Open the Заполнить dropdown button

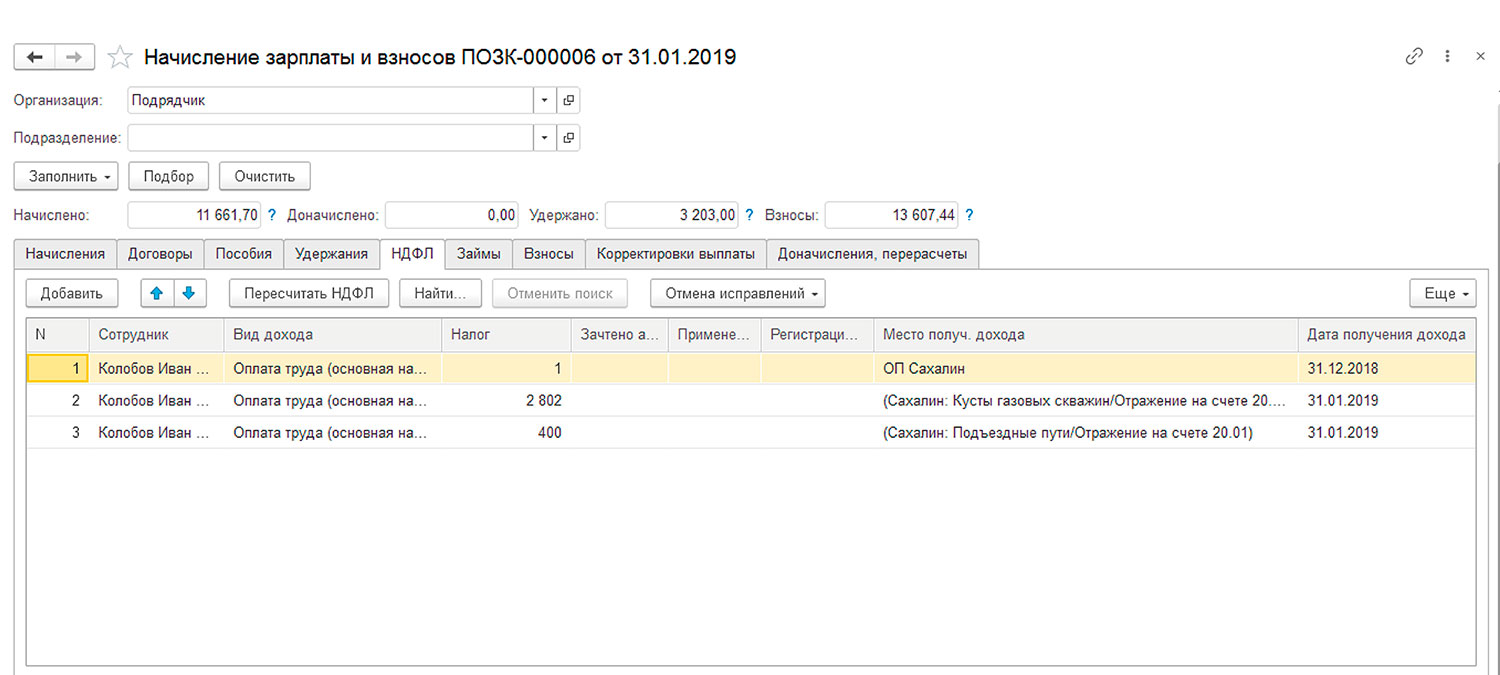point(66,176)
